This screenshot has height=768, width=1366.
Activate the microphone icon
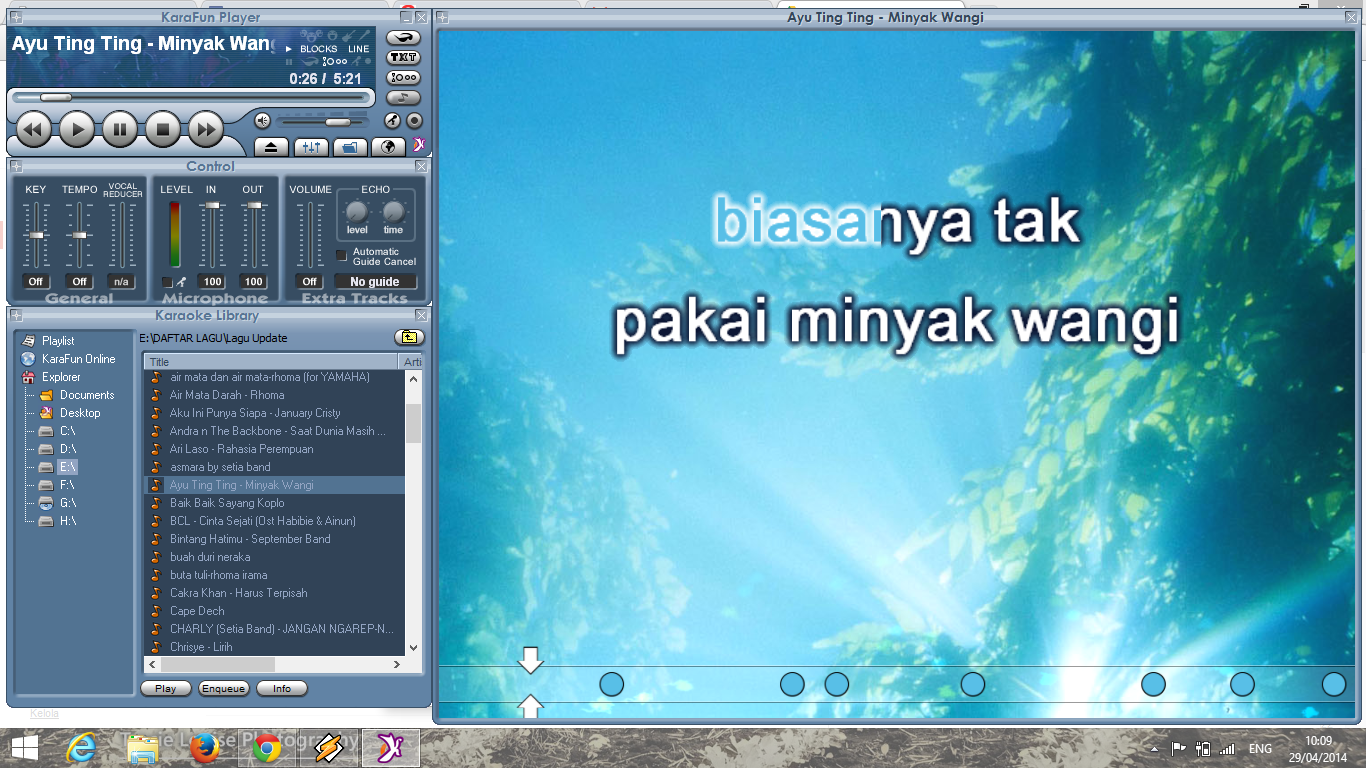point(393,121)
